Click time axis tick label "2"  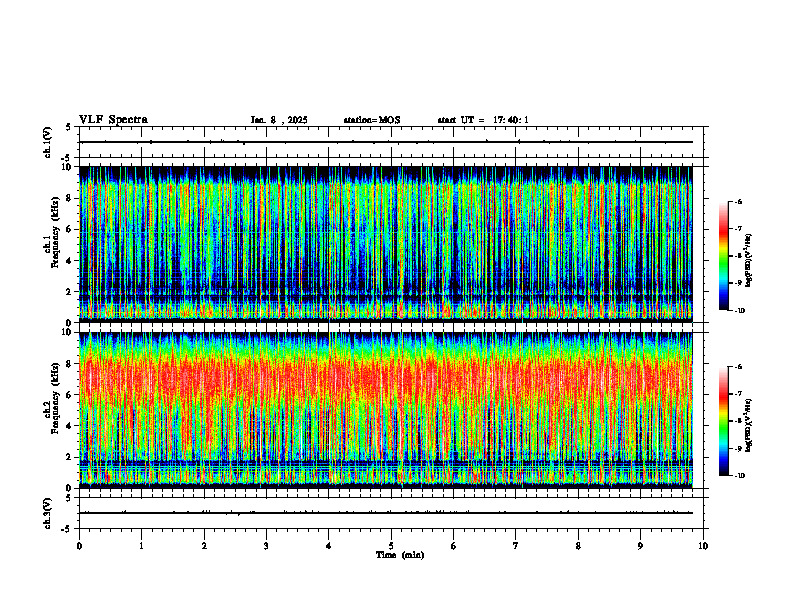pos(204,546)
